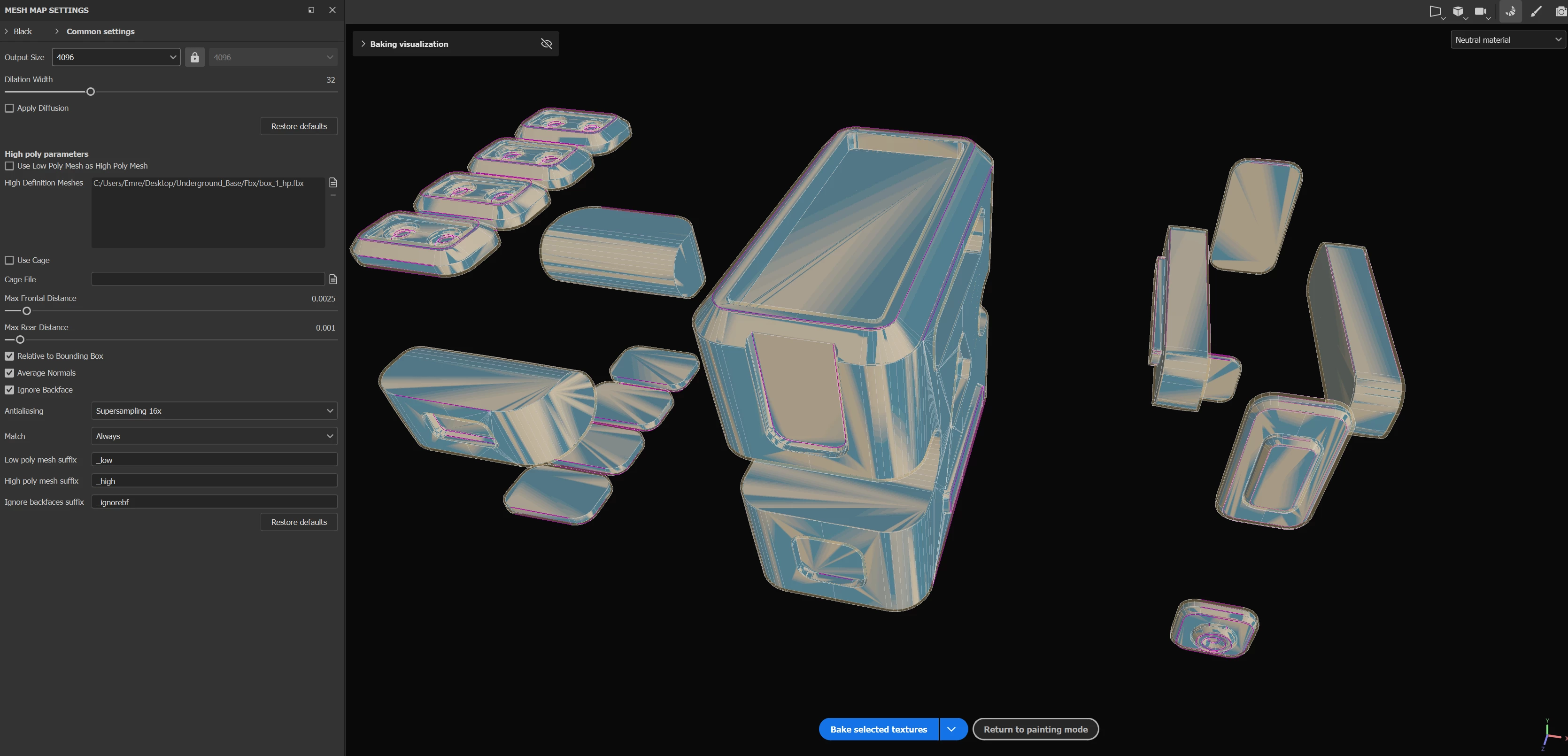Select the Common settings breadcrumb
The image size is (1568, 756).
pos(100,31)
